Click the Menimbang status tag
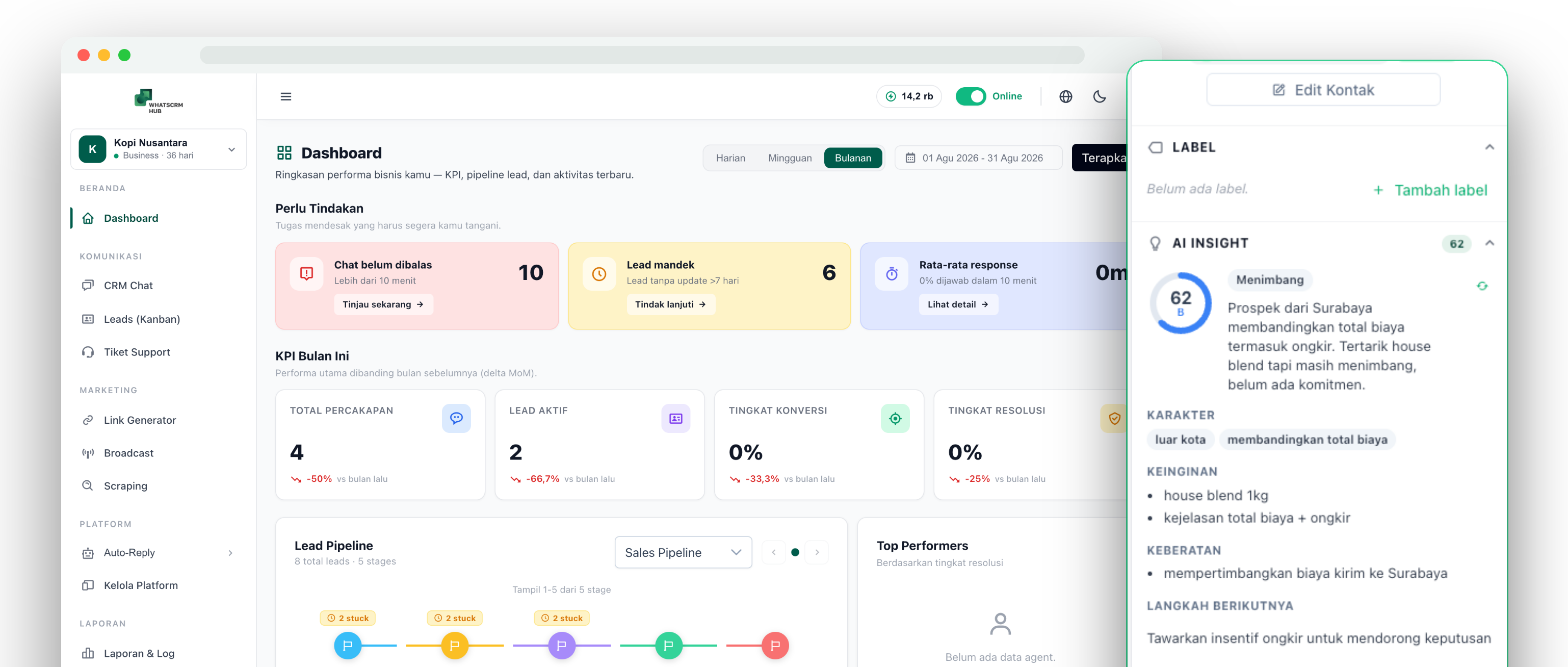Image resolution: width=1568 pixels, height=667 pixels. pos(1270,279)
